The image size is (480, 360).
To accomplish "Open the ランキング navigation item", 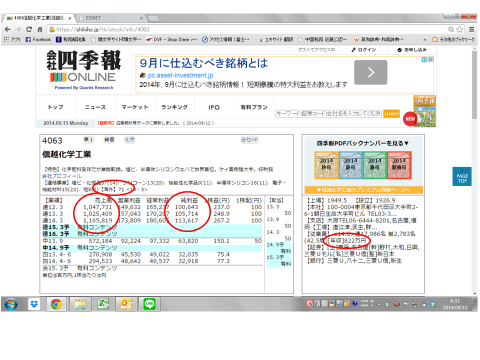I will coord(175,107).
